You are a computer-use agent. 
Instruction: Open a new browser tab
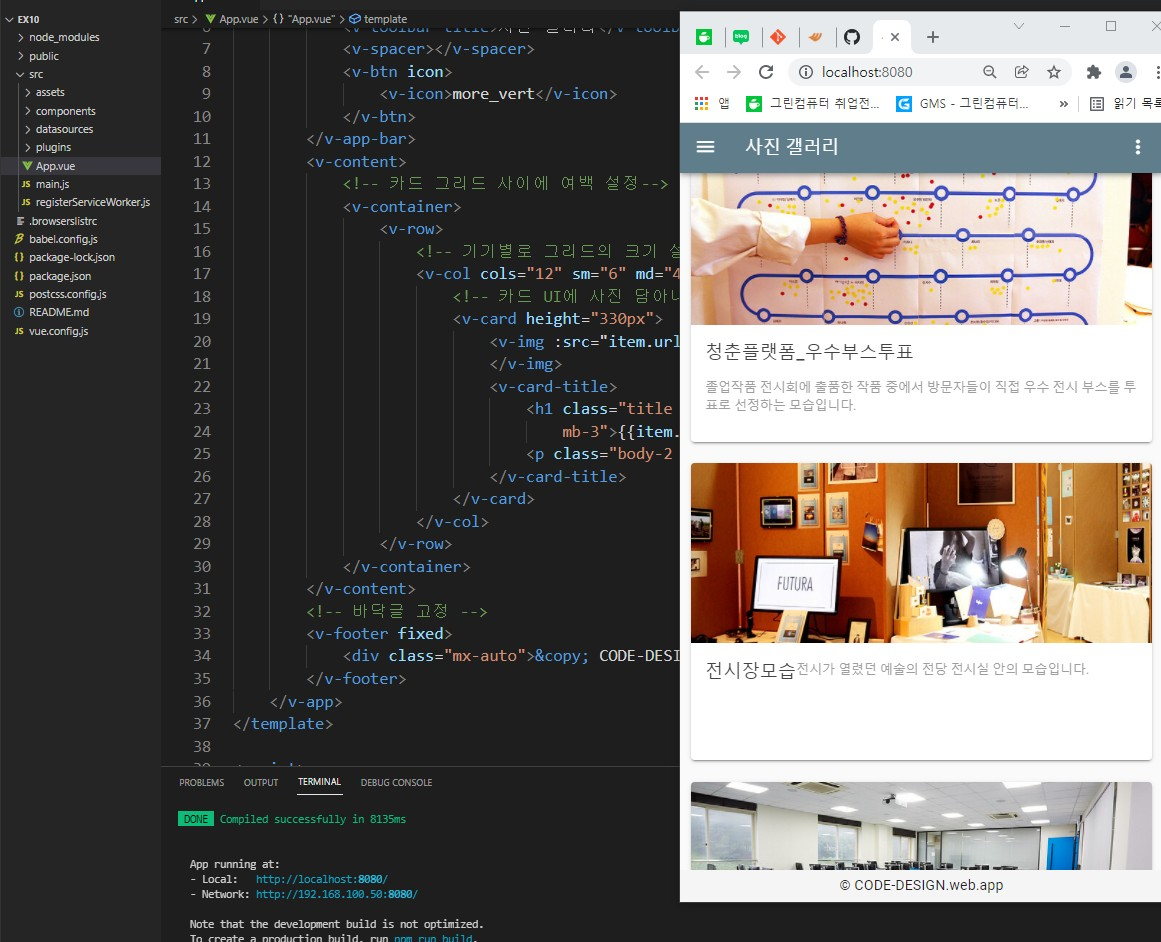click(933, 37)
